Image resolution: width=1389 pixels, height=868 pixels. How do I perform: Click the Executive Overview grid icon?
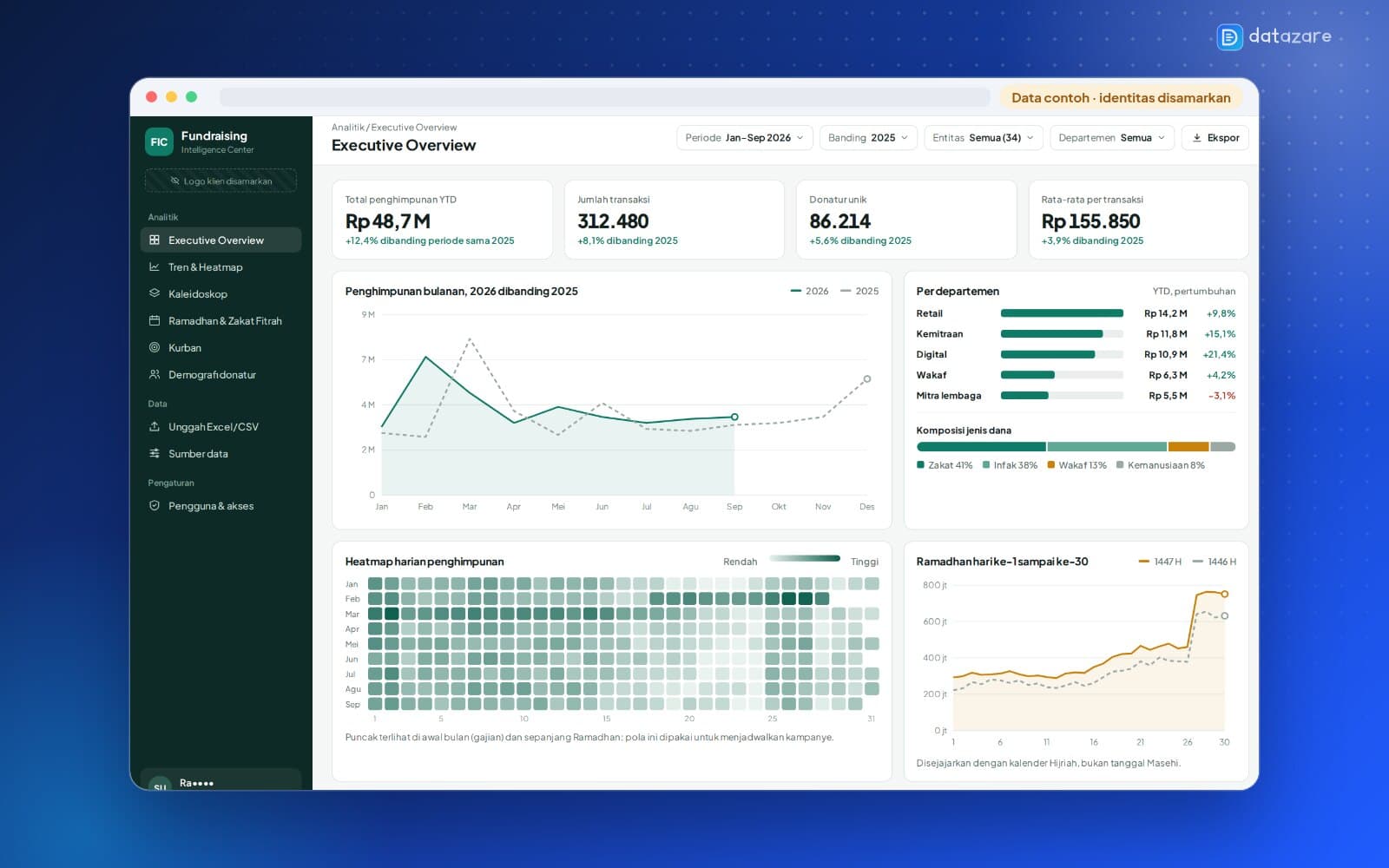point(155,240)
